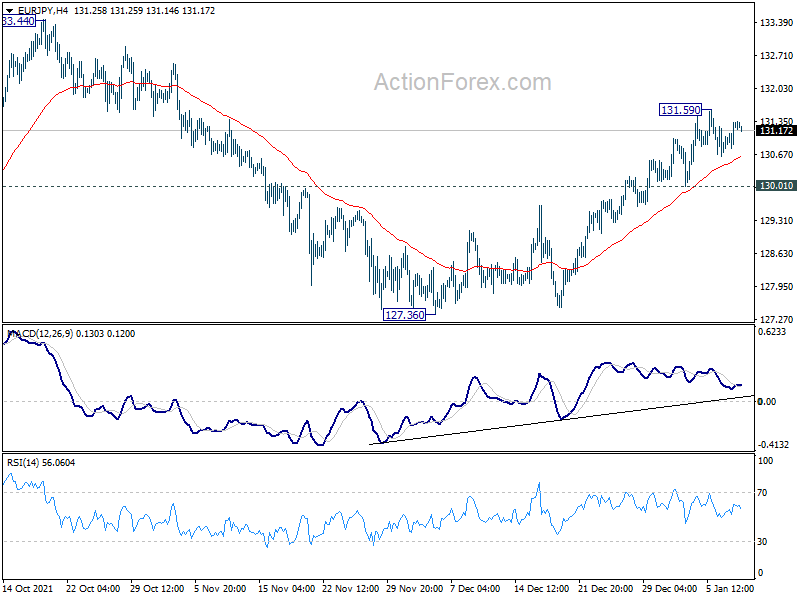Click the RSI scale level 70

762,493
